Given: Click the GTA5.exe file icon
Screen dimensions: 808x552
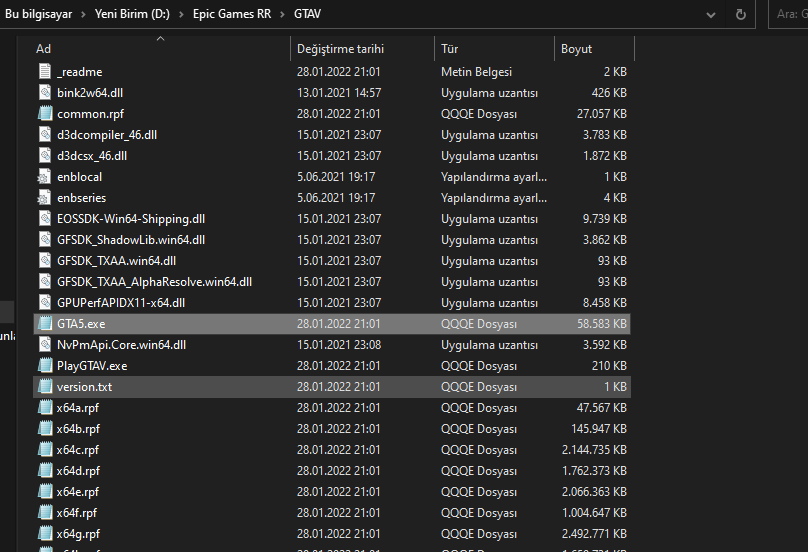Looking at the screenshot, I should coord(44,324).
